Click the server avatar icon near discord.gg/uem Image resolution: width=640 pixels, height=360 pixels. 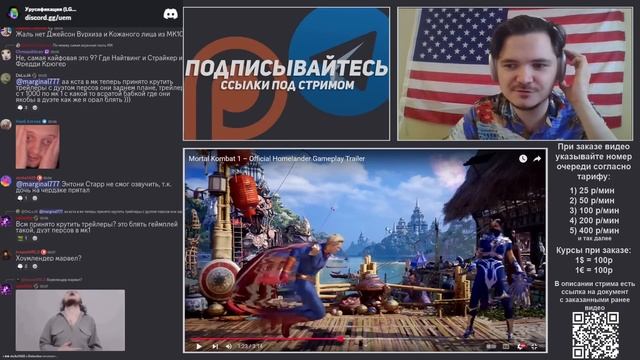point(14,13)
